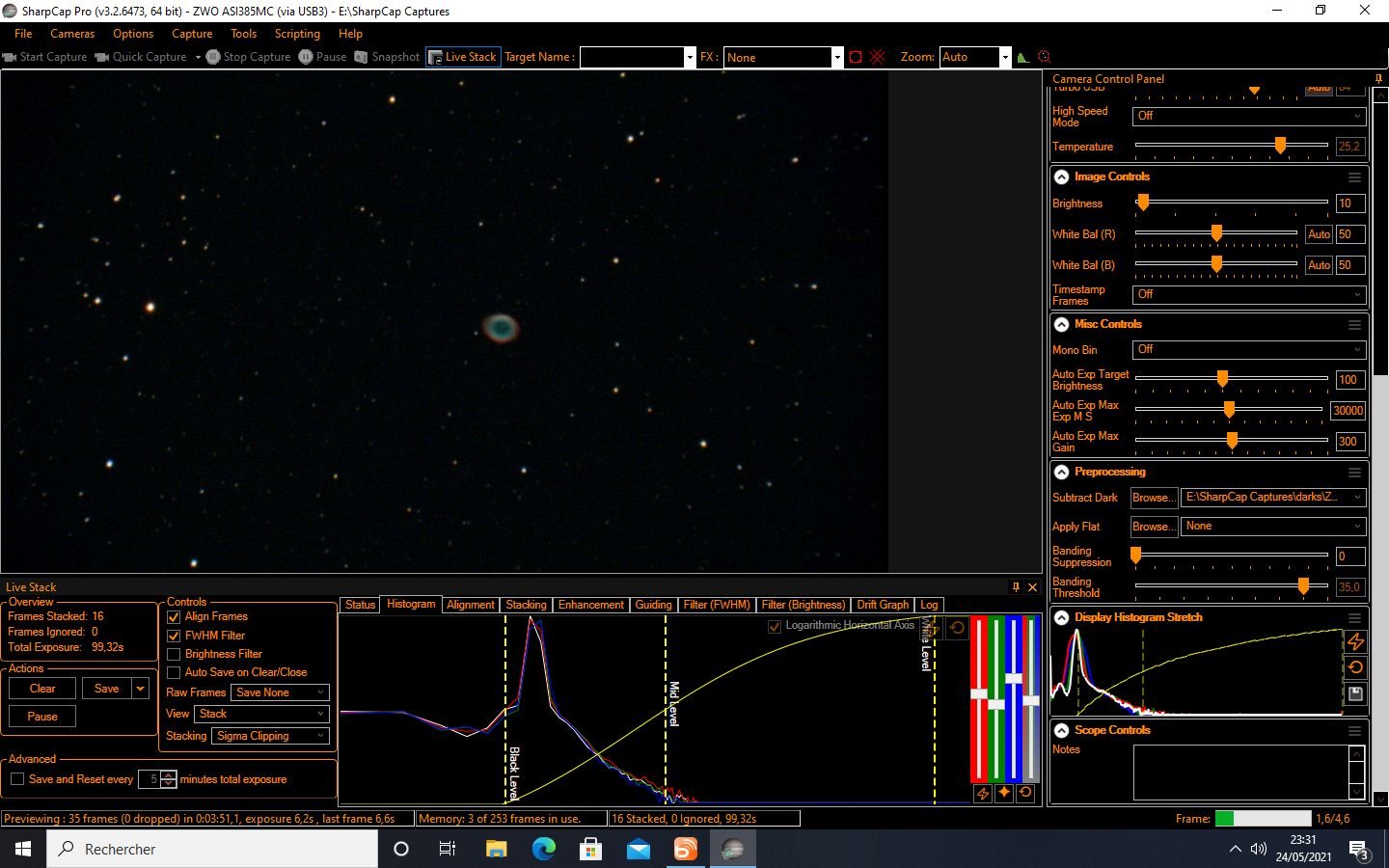Collapse the Image Controls section
This screenshot has width=1389, height=868.
tap(1062, 177)
